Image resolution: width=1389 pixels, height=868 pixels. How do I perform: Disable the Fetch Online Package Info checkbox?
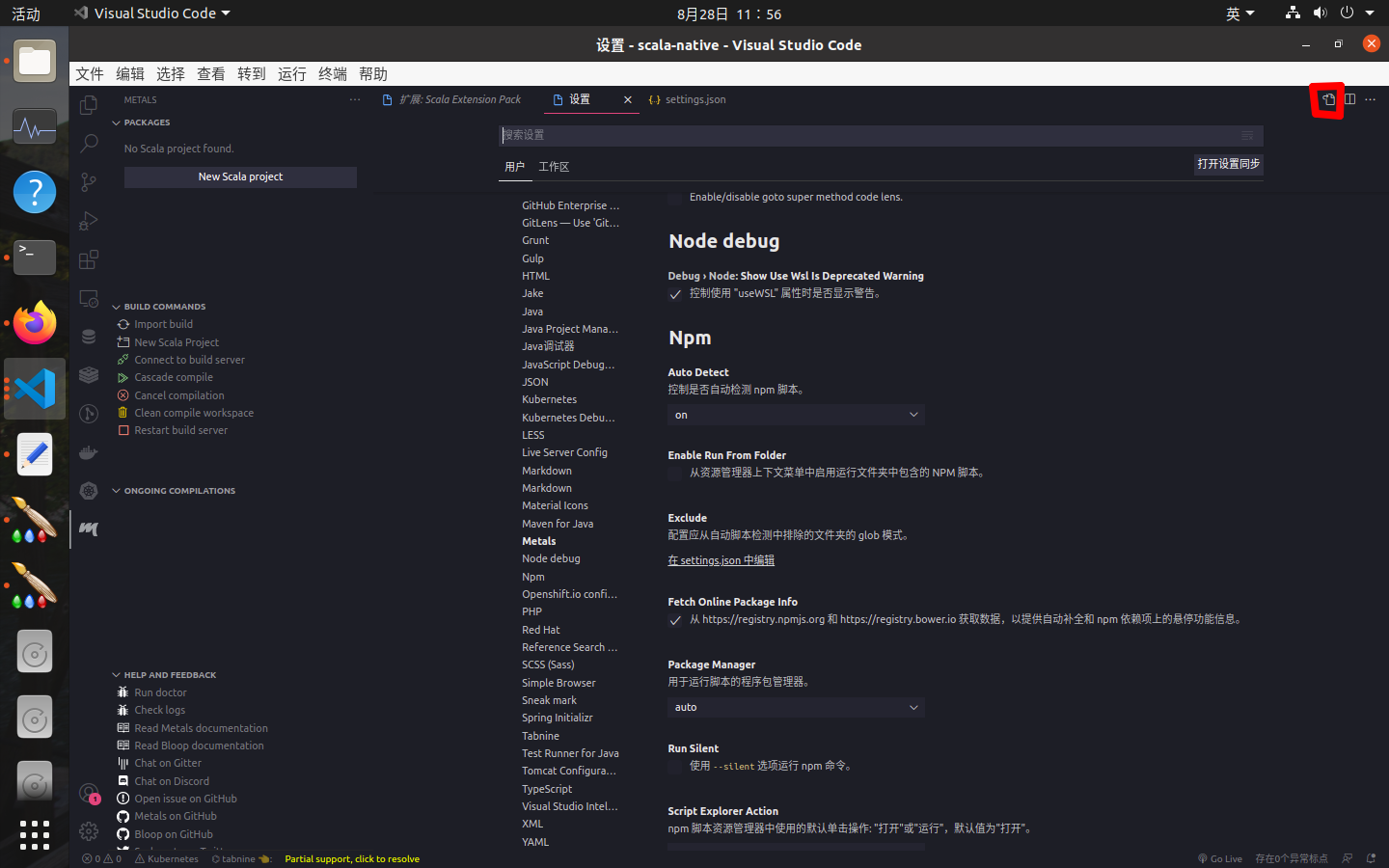(673, 620)
